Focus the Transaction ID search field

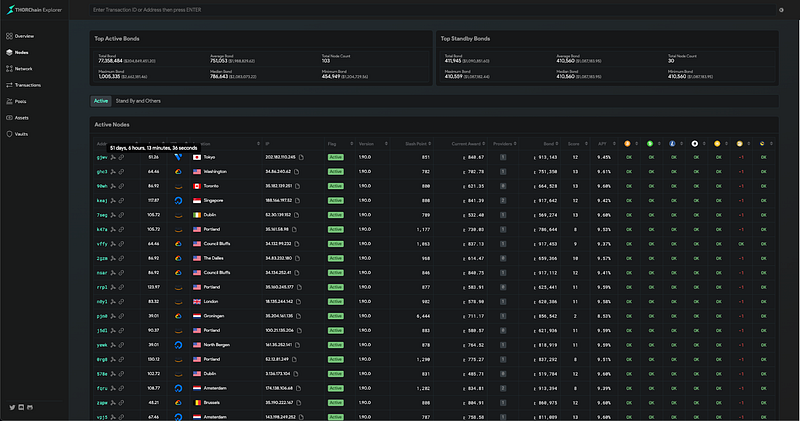point(433,10)
